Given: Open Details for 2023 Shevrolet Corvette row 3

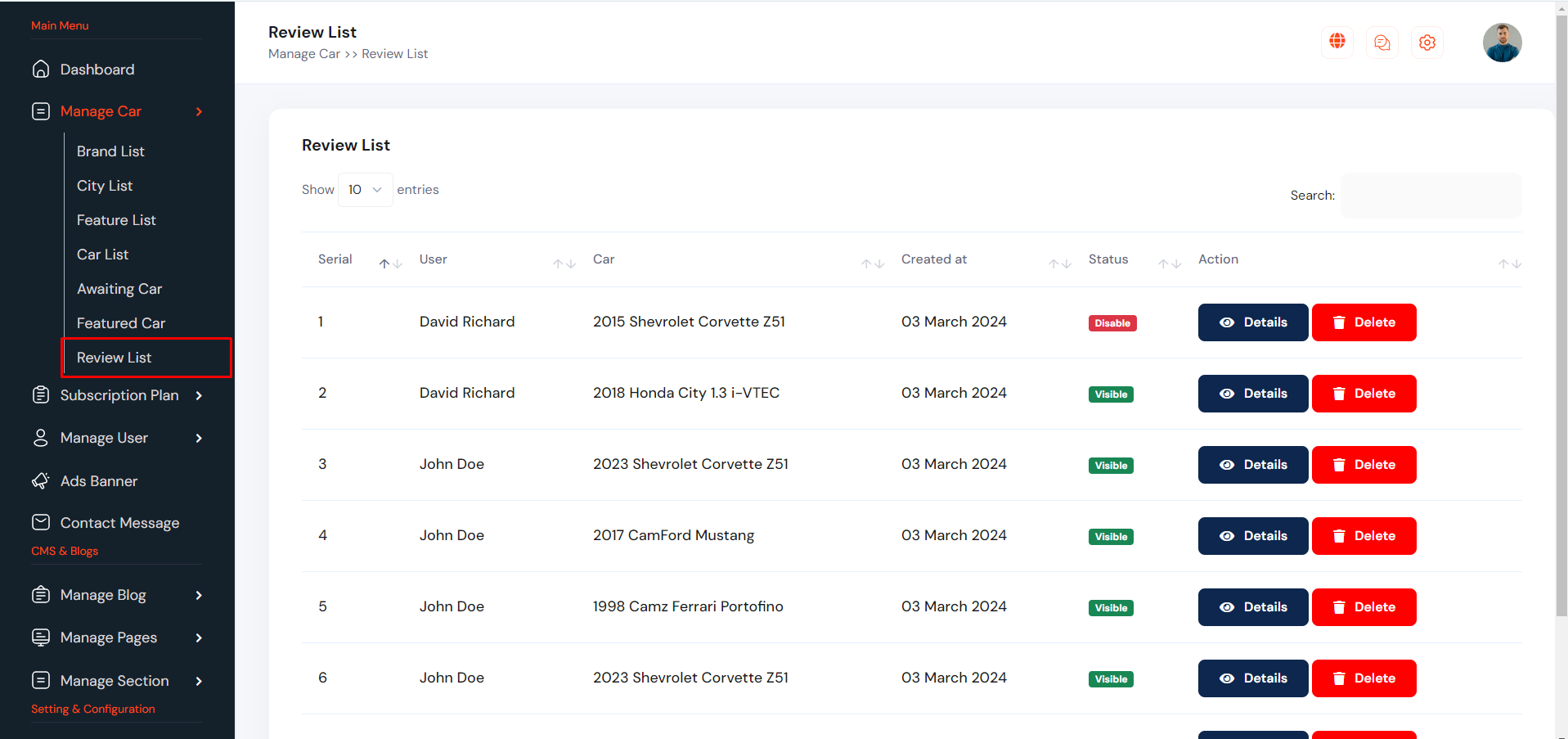Looking at the screenshot, I should coord(1252,465).
